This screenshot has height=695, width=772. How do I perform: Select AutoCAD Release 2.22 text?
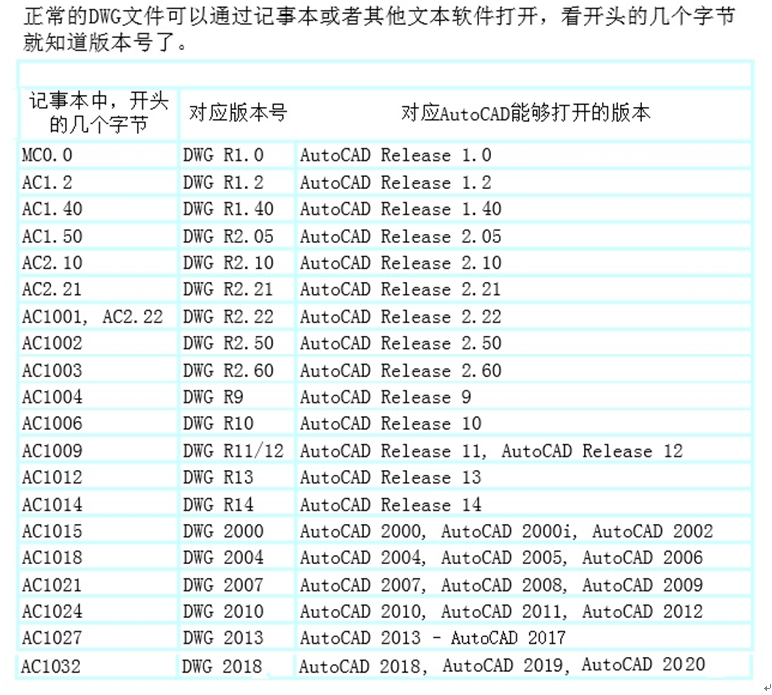(x=401, y=316)
